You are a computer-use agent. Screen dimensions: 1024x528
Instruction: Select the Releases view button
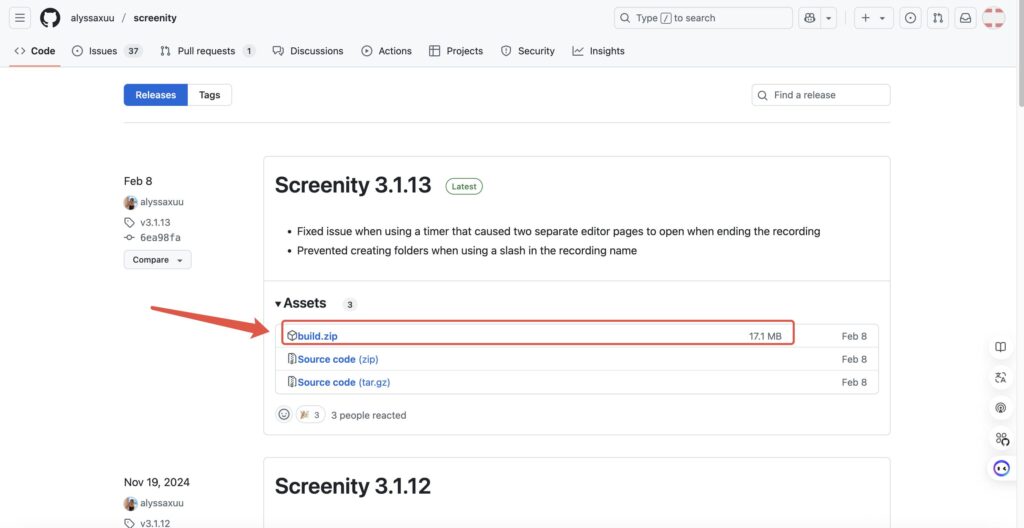pos(155,95)
